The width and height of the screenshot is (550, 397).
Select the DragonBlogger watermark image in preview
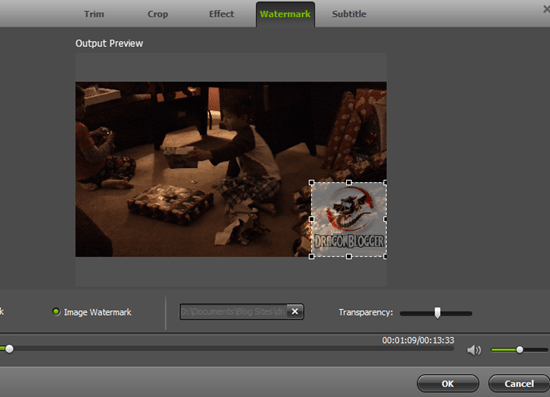coord(349,220)
